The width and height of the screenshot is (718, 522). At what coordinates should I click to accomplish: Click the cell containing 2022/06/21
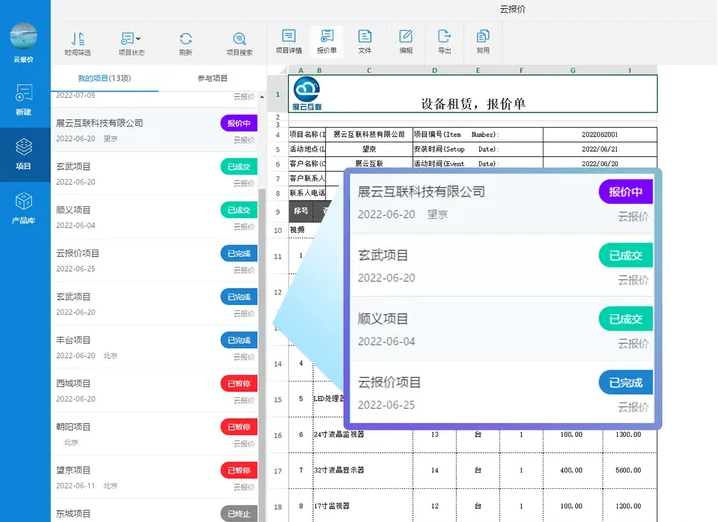point(600,149)
